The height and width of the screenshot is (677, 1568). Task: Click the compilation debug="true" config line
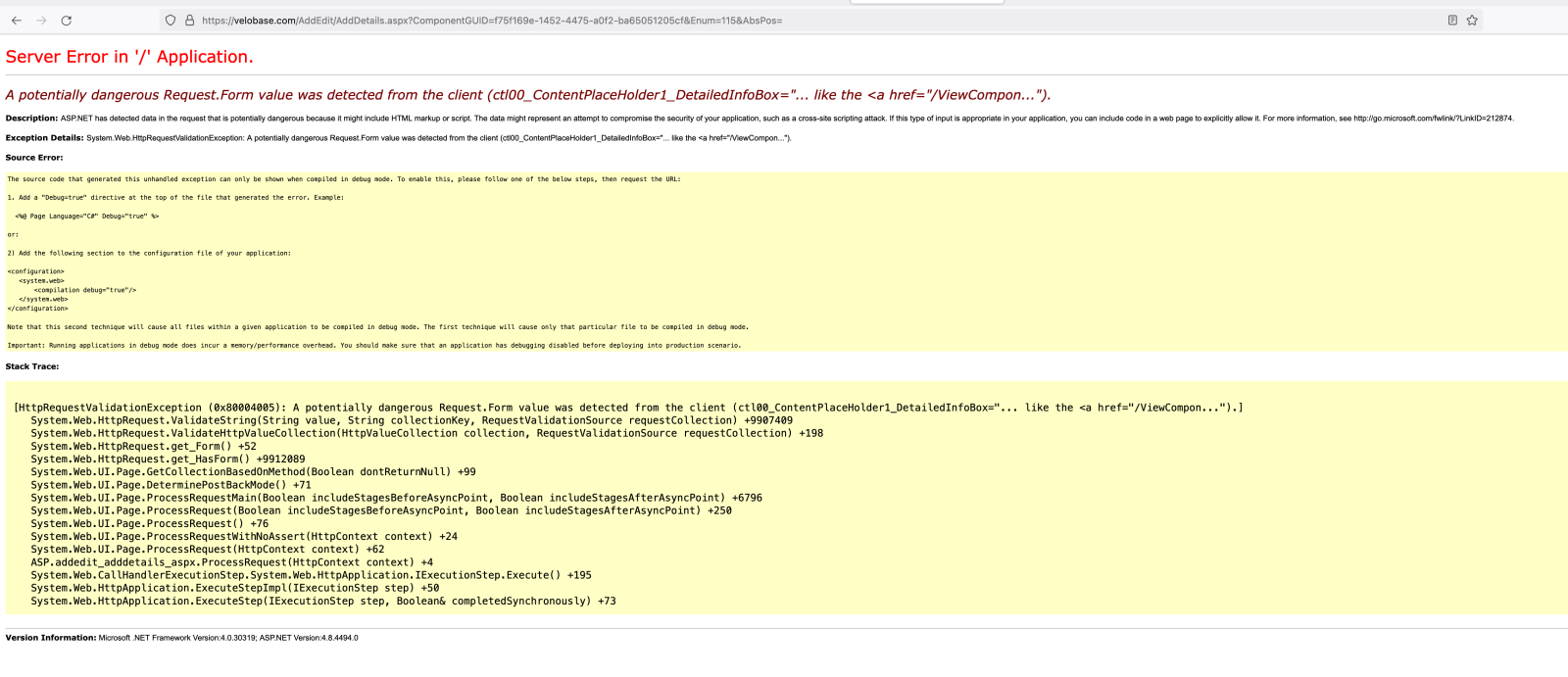[x=85, y=290]
